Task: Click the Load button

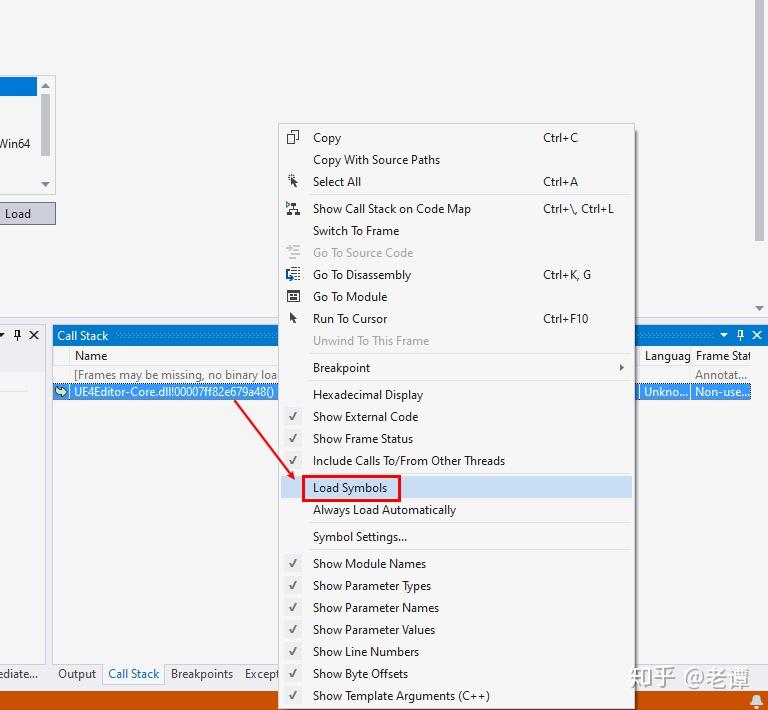Action: pos(27,214)
